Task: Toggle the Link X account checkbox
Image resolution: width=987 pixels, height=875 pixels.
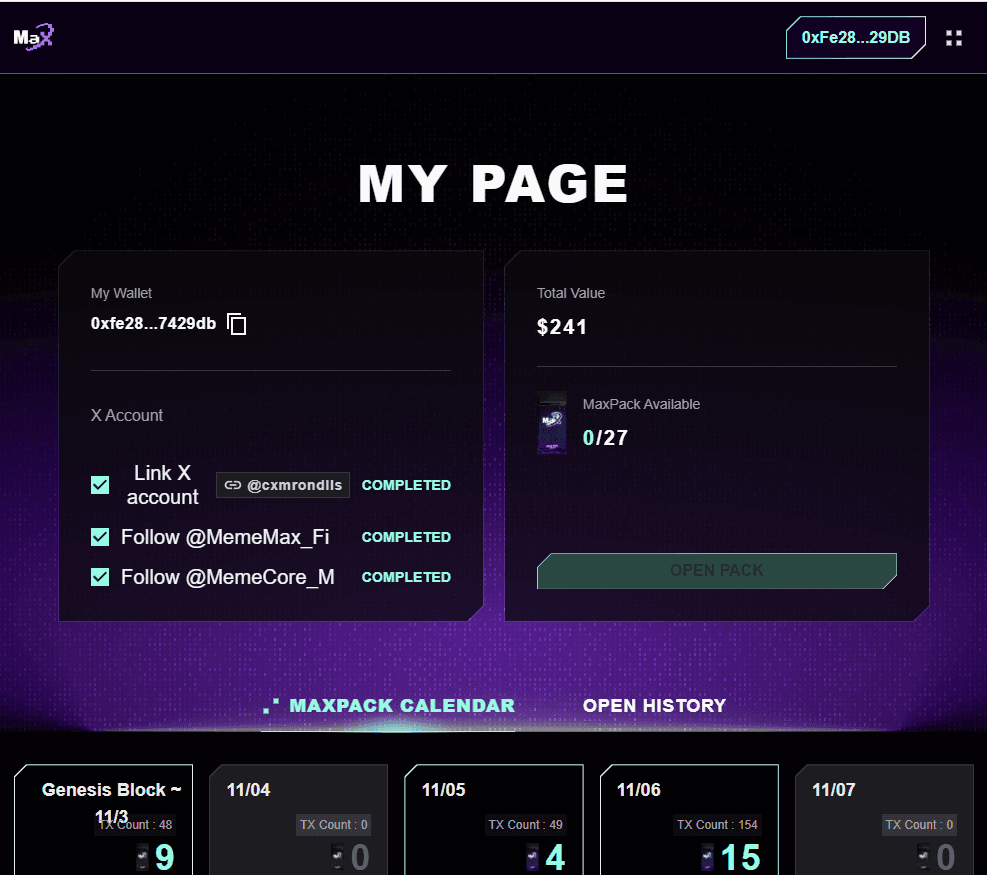Action: click(100, 485)
